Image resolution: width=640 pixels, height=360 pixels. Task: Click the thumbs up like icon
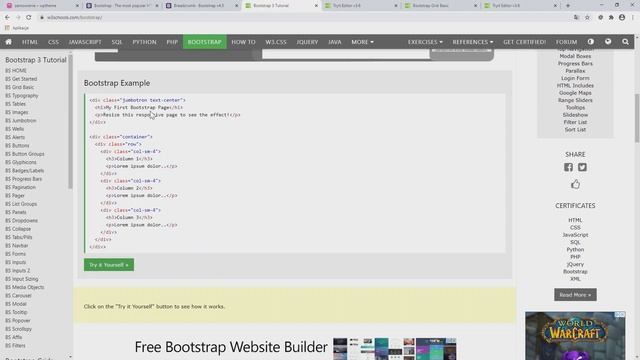(575, 184)
